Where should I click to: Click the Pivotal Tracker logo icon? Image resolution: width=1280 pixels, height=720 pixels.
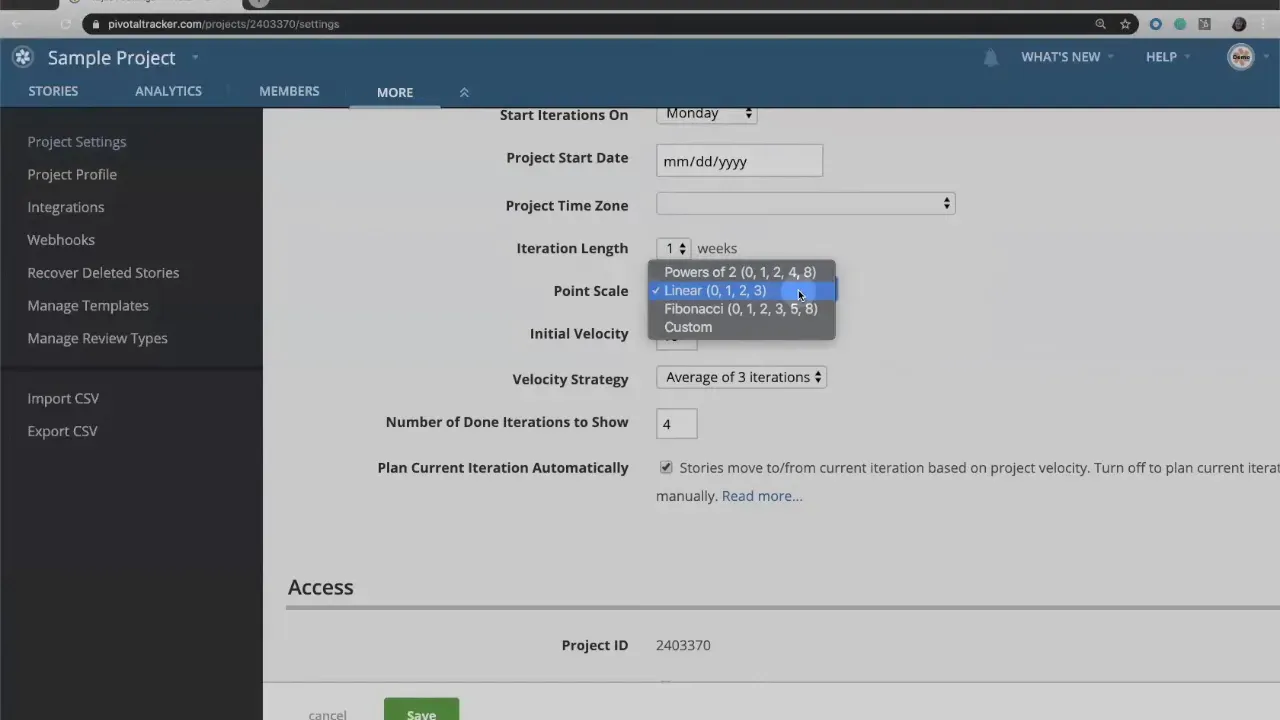point(22,57)
